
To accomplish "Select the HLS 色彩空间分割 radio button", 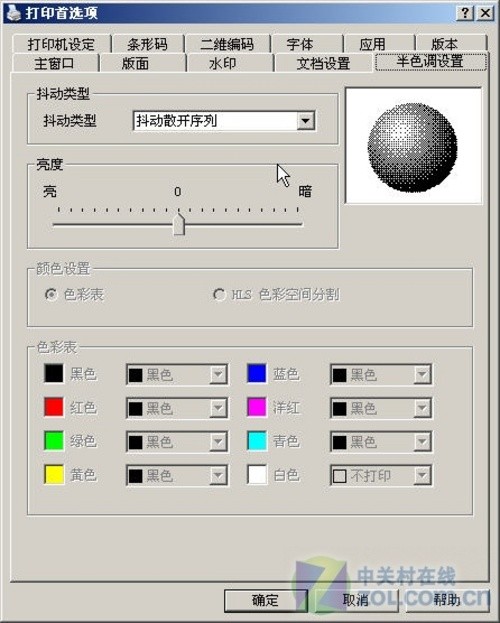I will 219,294.
